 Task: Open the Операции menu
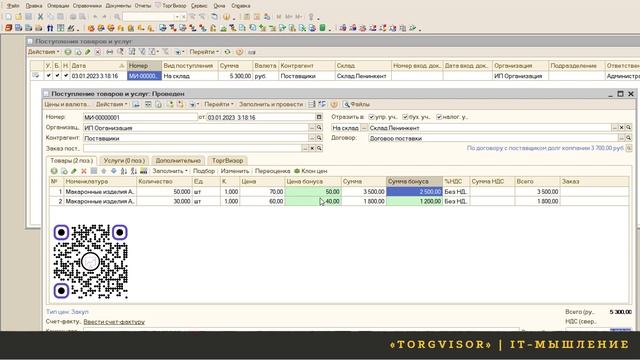click(58, 6)
